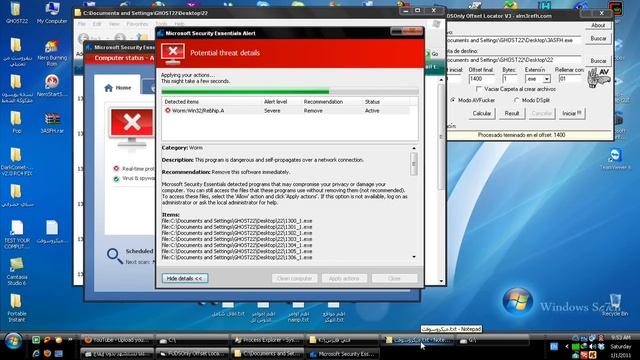This screenshot has width=640, height=360.
Task: Click the volume icon in the system tray
Action: (x=592, y=347)
